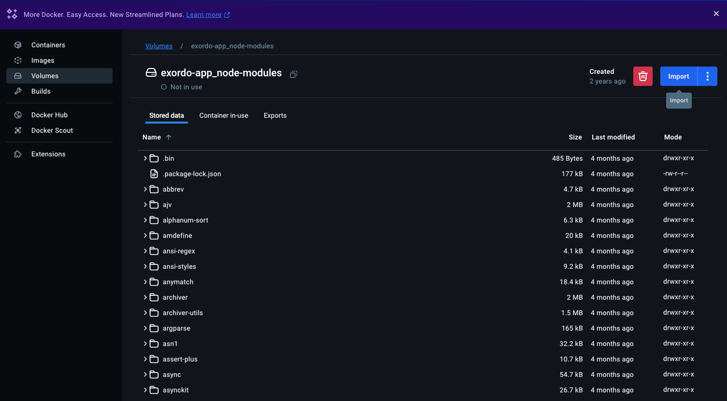Click the blue Import button
The image size is (727, 401).
pyautogui.click(x=679, y=76)
